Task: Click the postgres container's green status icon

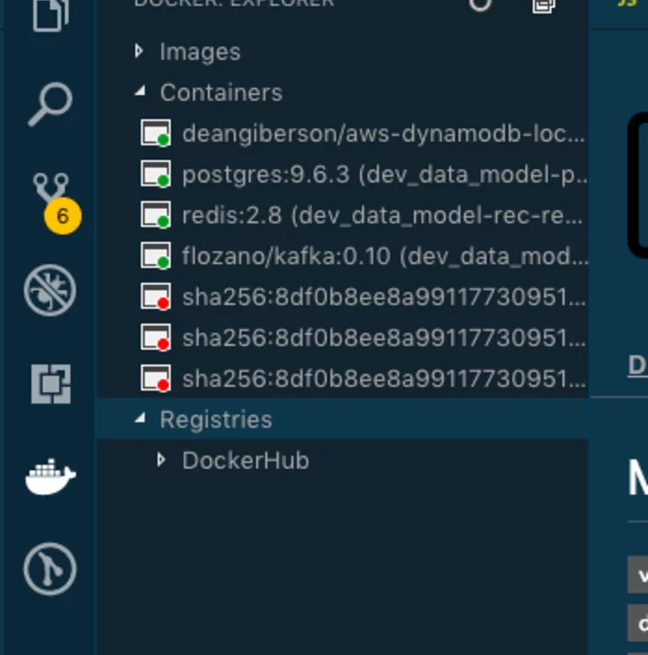Action: point(156,174)
